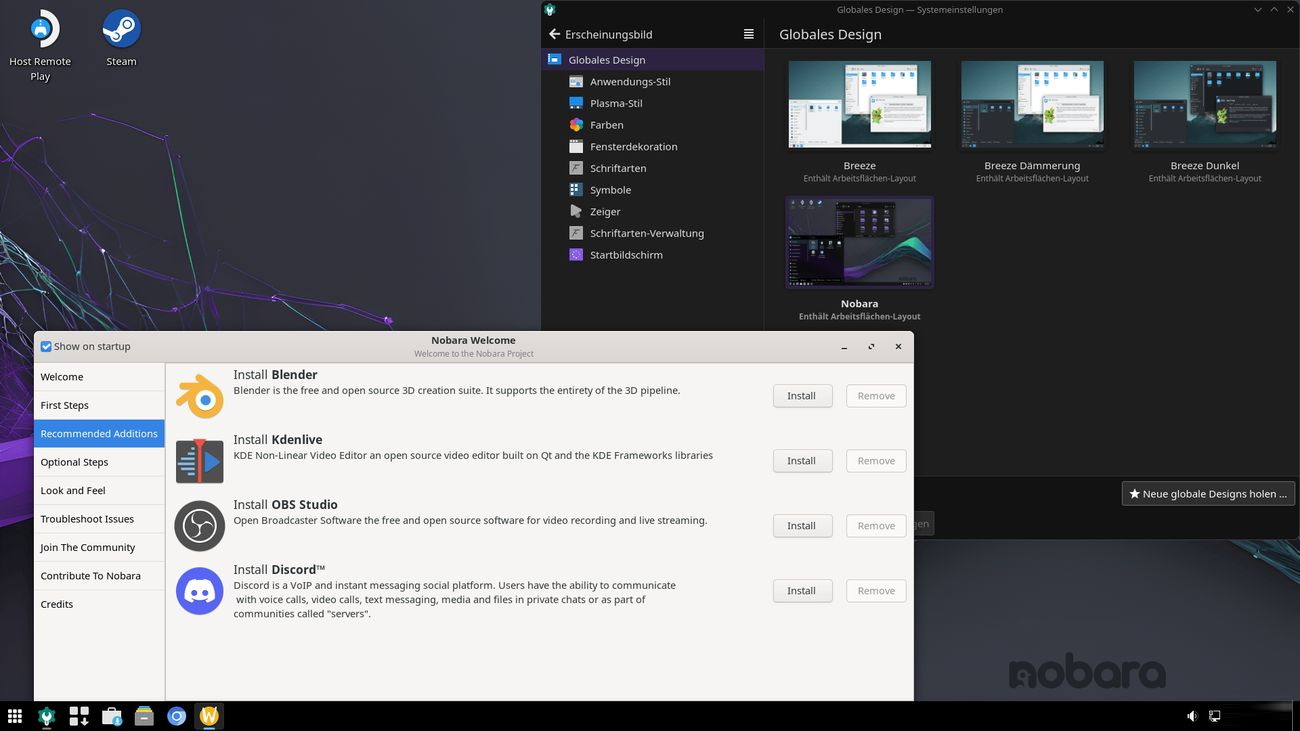This screenshot has height=731, width=1300.
Task: Click the display icon in system tray
Action: pyautogui.click(x=1215, y=716)
